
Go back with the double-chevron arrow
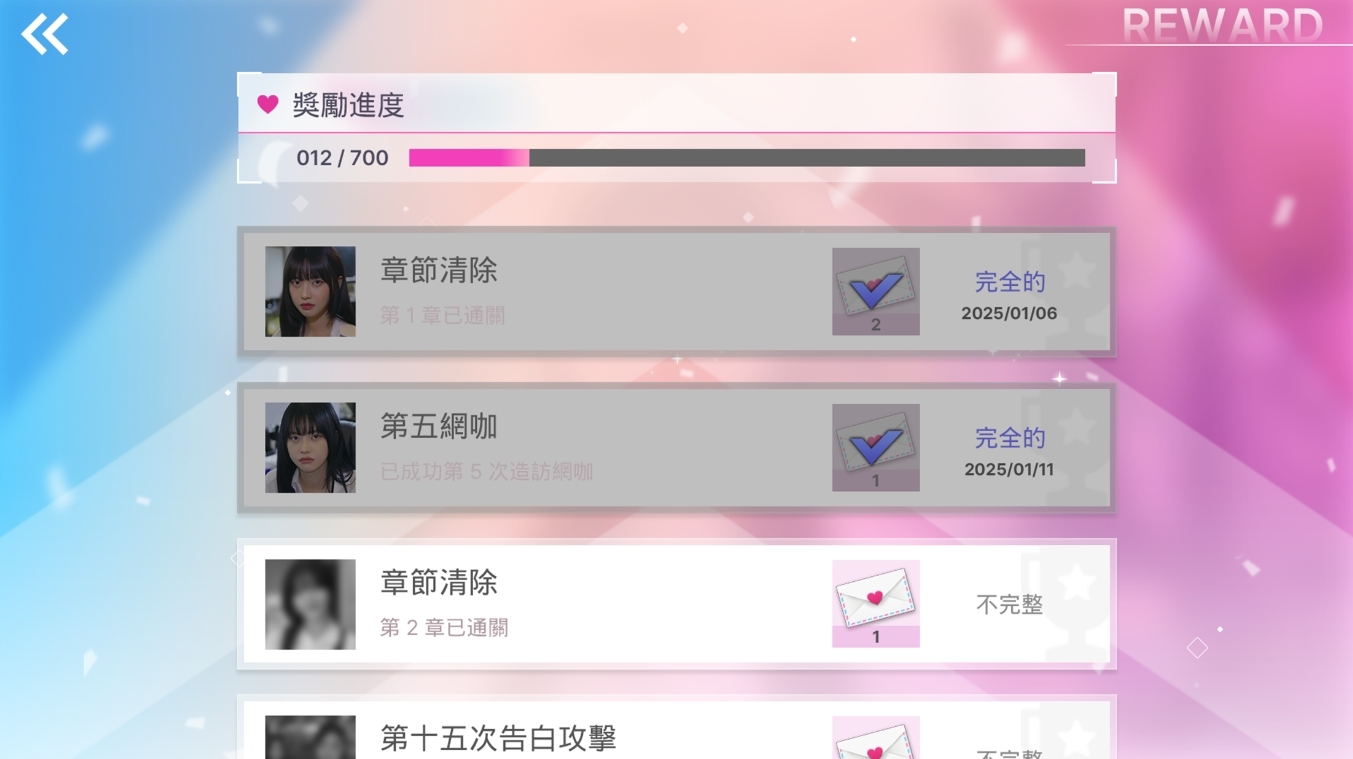point(45,34)
